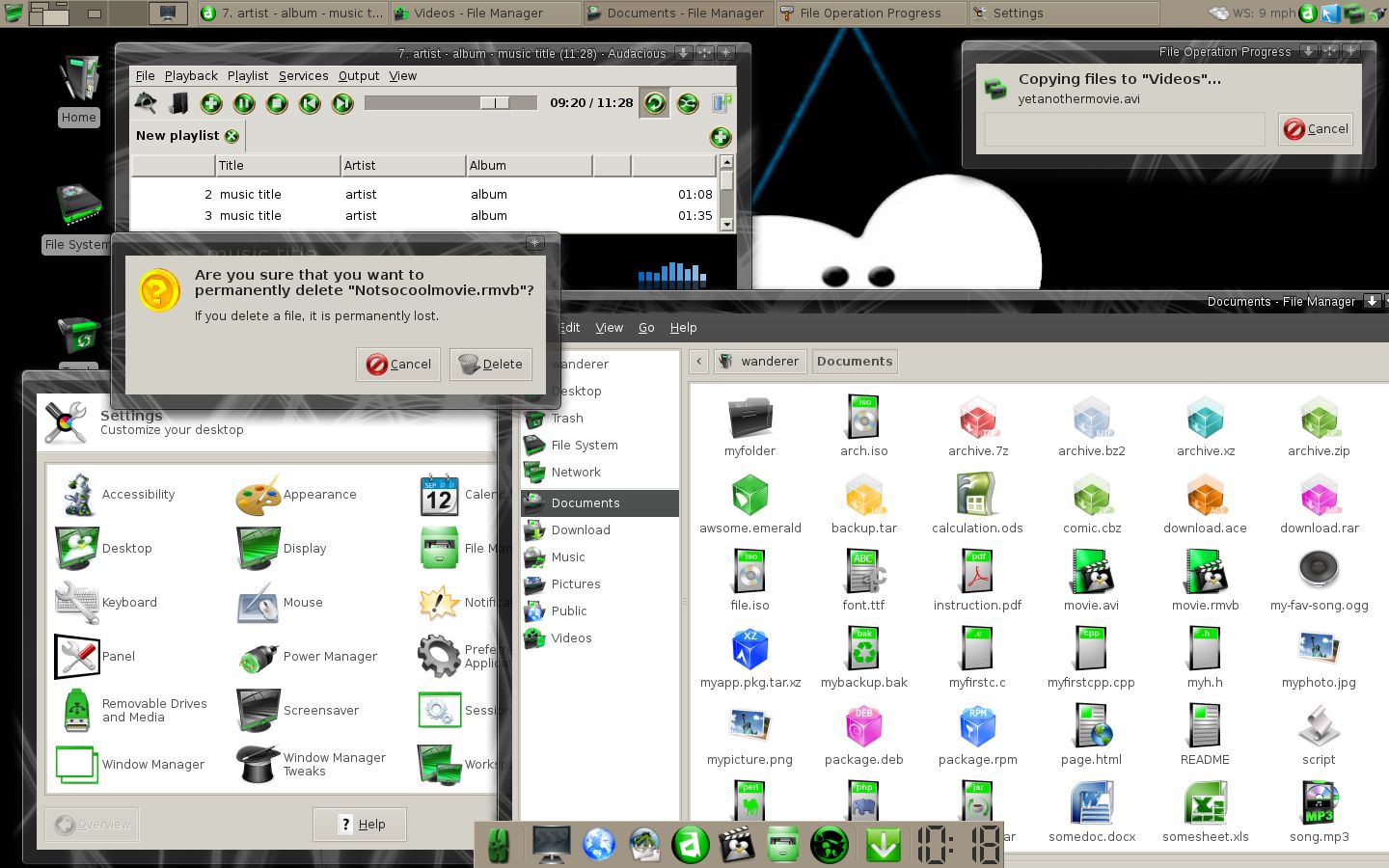Open Accessibility settings
The image size is (1389, 868).
point(118,495)
